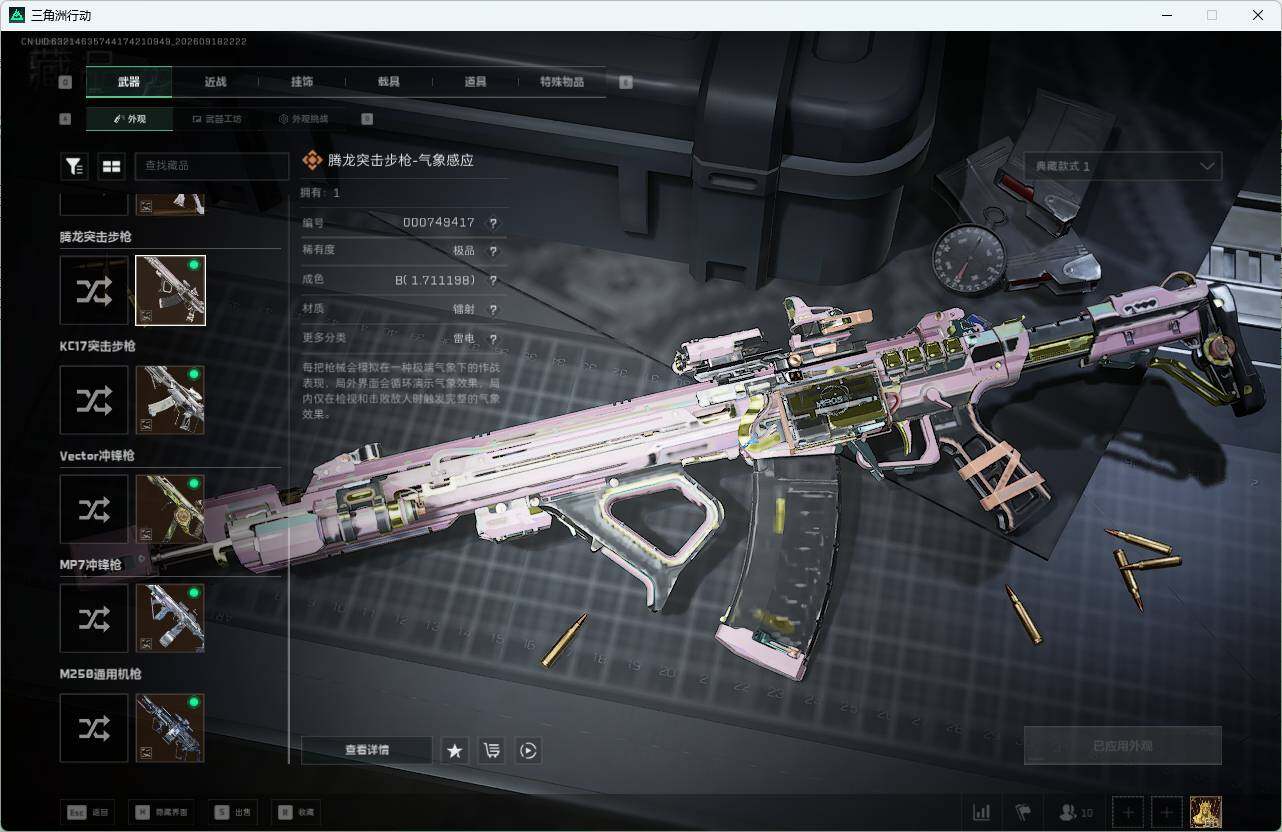Click the 查看详情 button
The height and width of the screenshot is (832, 1282).
click(367, 750)
